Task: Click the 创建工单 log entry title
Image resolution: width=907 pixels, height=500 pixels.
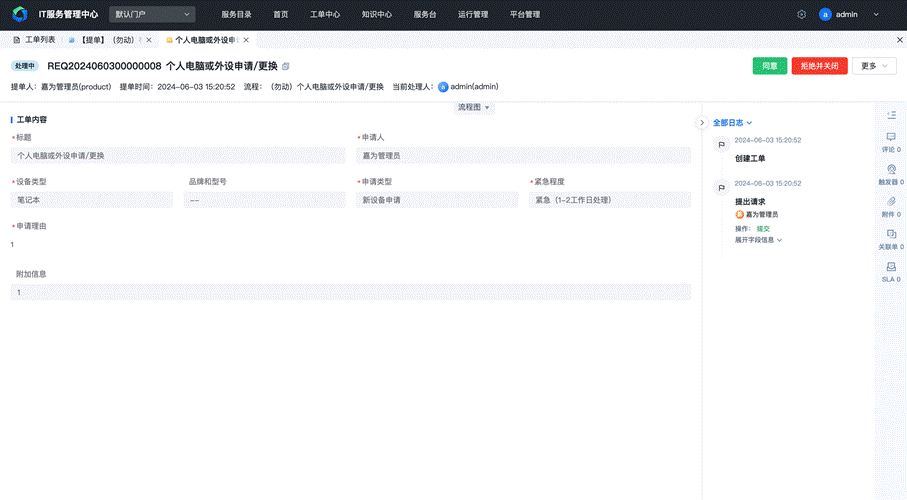Action: [x=750, y=159]
